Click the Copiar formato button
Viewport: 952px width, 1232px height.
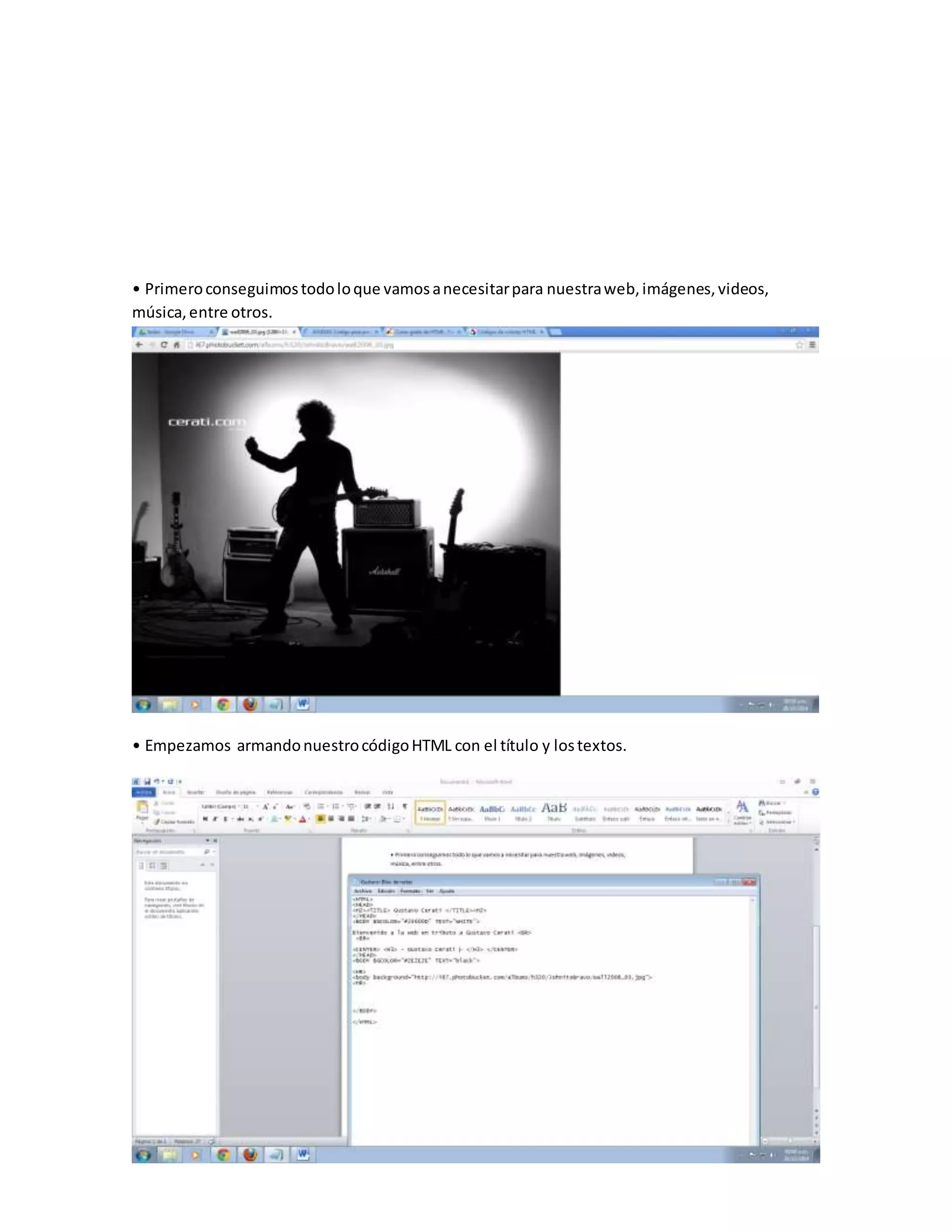point(174,822)
